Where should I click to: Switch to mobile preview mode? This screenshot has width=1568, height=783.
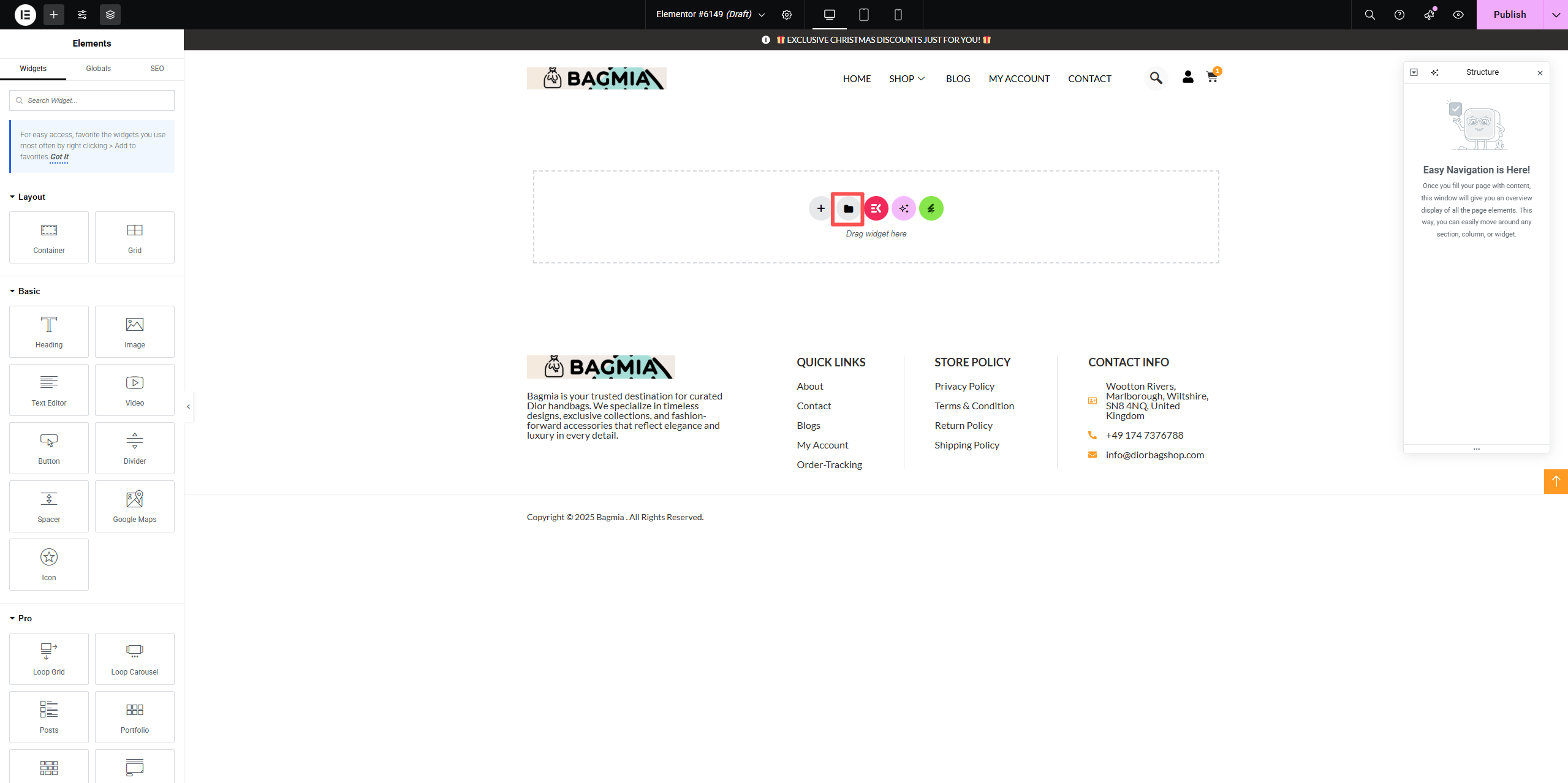pos(898,15)
